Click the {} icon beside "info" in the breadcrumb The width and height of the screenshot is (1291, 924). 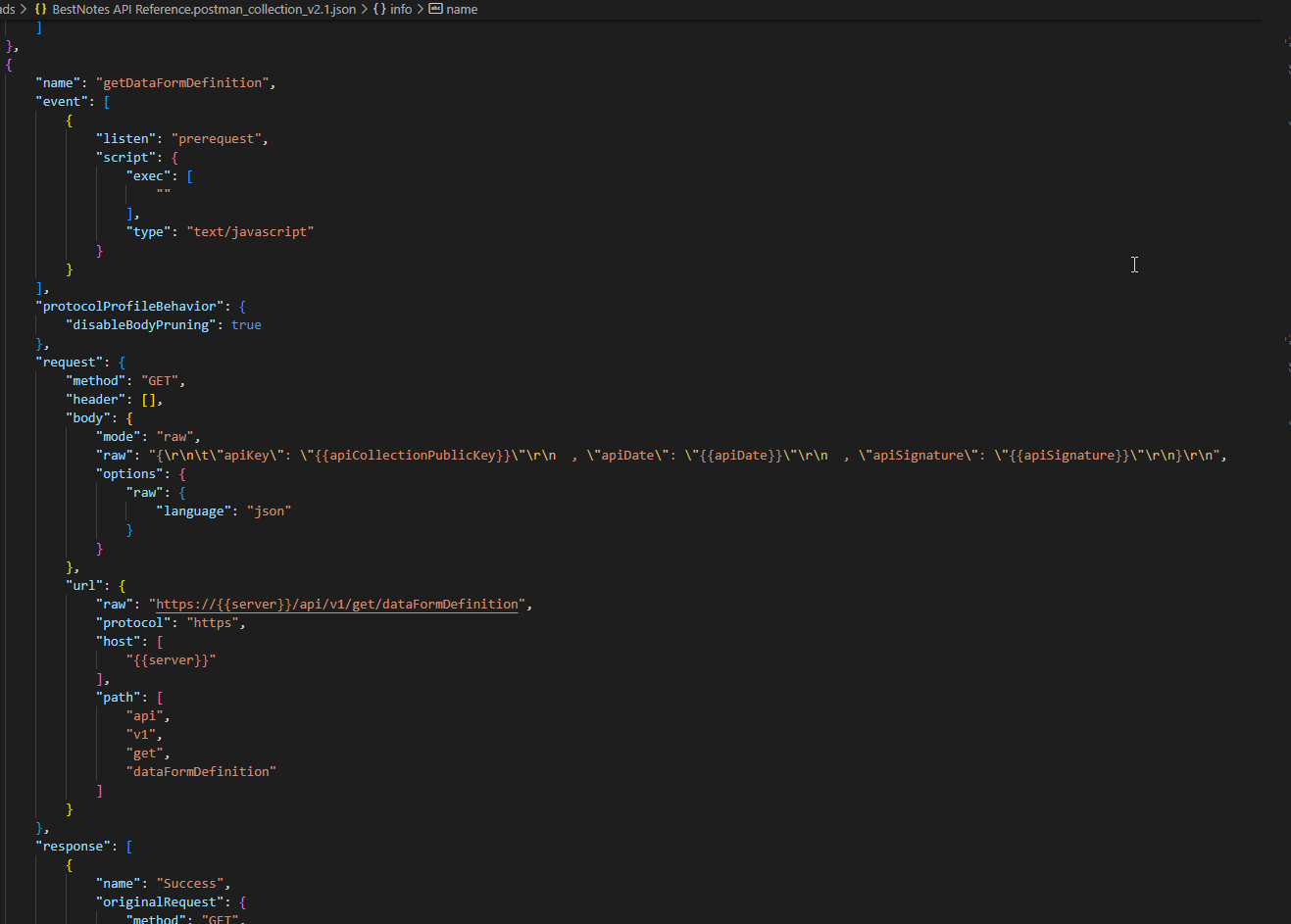[379, 9]
